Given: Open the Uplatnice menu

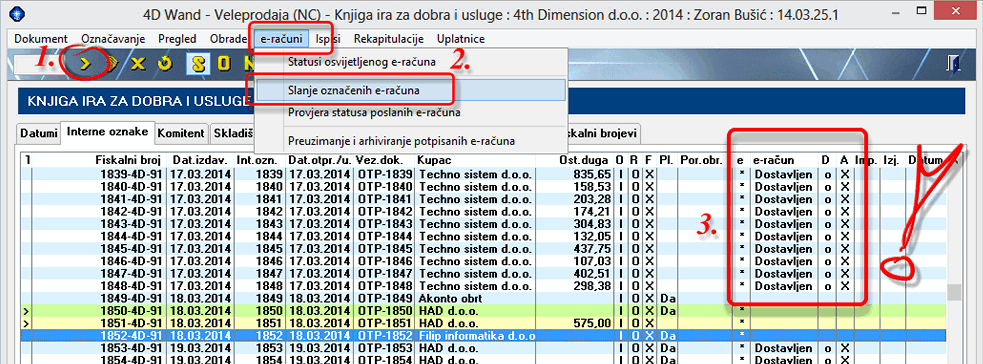Looking at the screenshot, I should [461, 39].
